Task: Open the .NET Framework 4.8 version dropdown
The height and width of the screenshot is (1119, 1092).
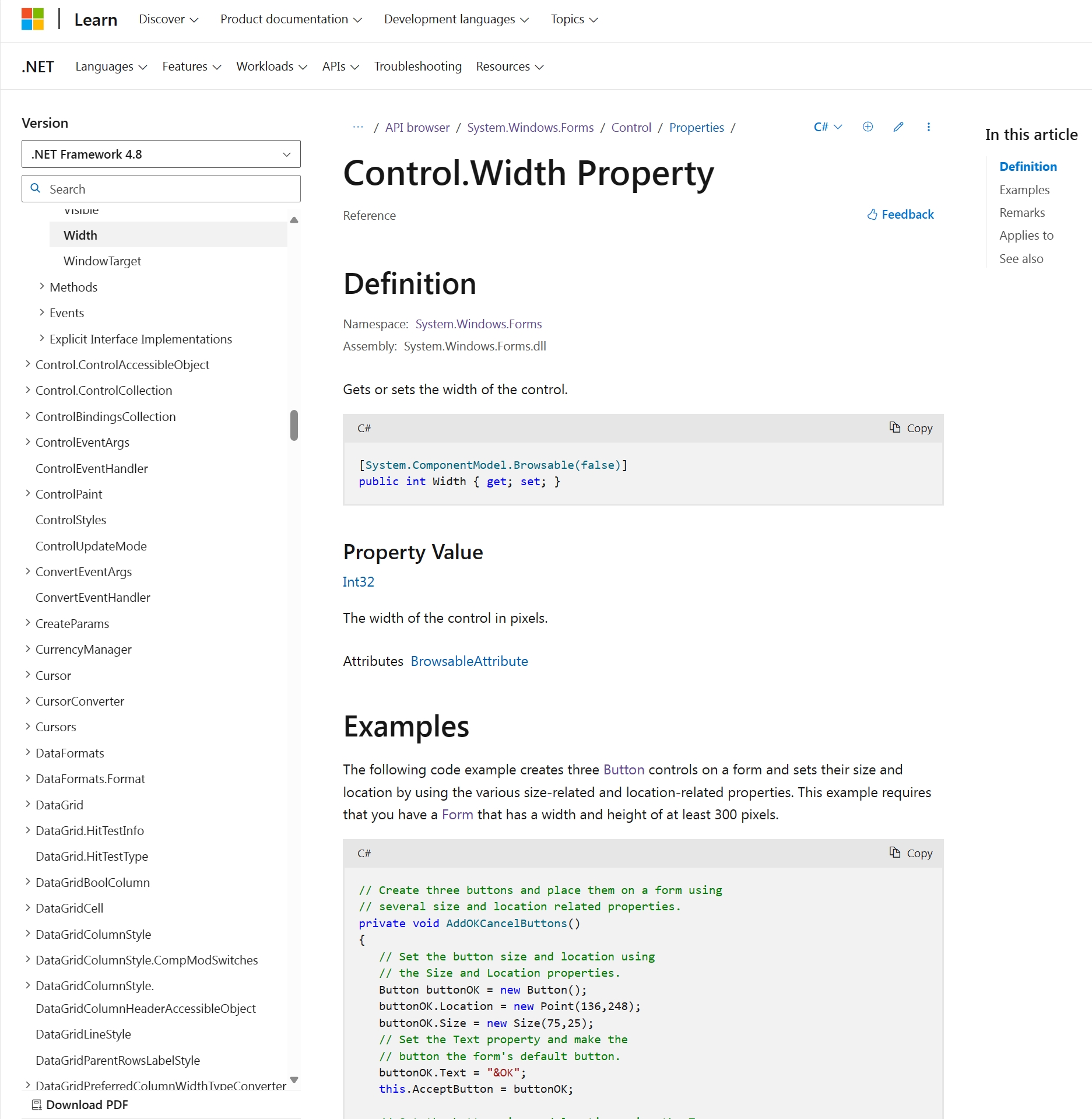Action: click(x=161, y=154)
